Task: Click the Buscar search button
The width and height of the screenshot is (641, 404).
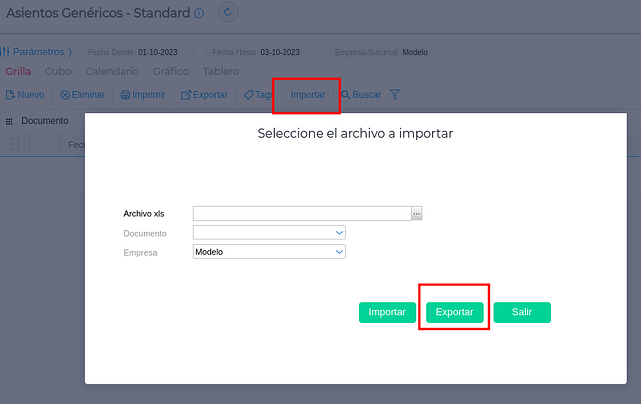Action: (x=361, y=95)
